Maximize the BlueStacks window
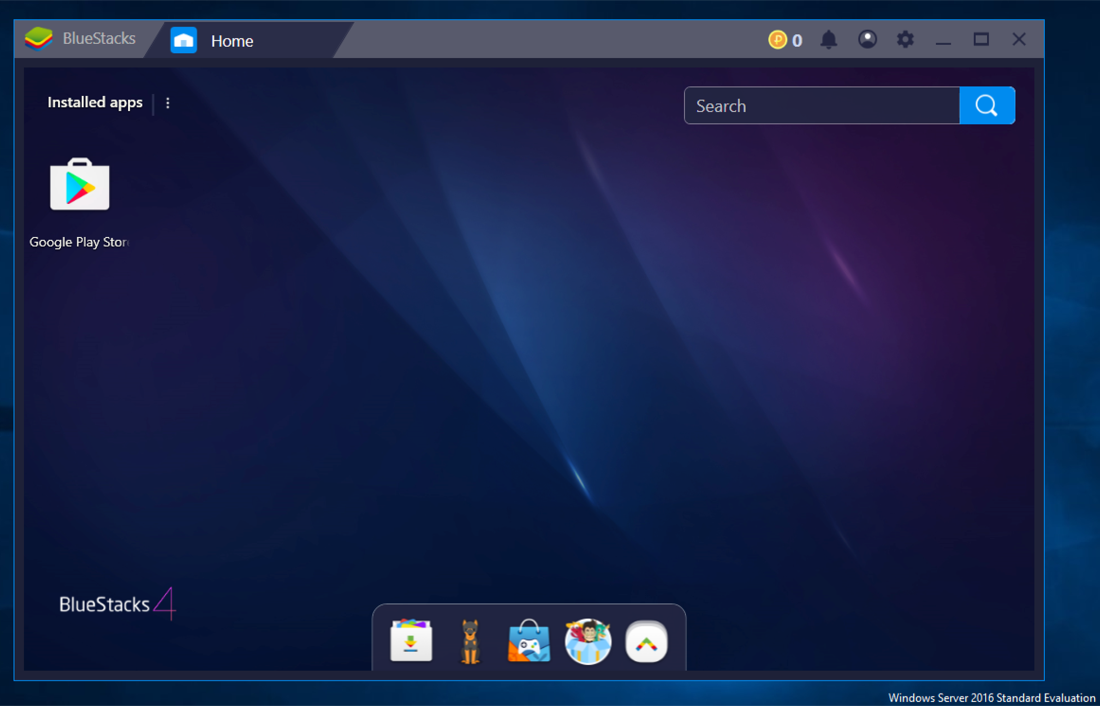The width and height of the screenshot is (1100, 706). (x=981, y=39)
